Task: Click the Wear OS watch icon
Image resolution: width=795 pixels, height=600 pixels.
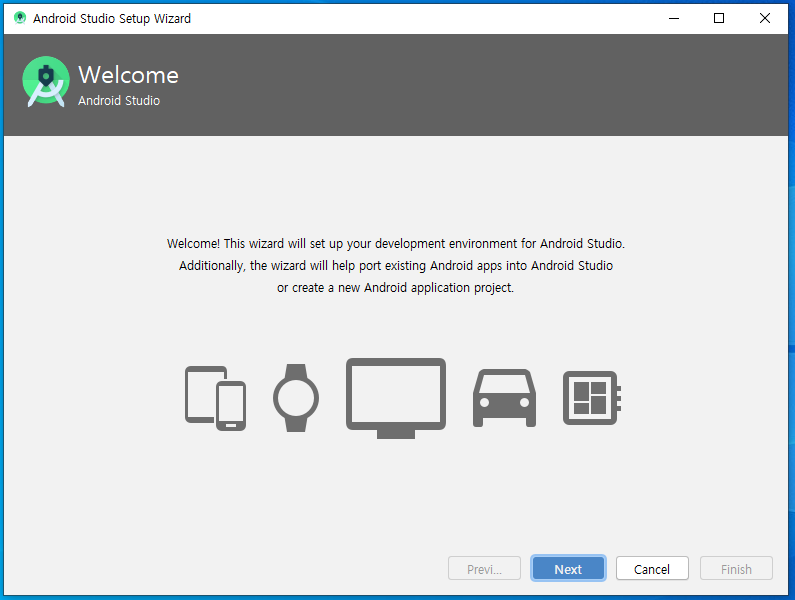Action: pos(296,398)
